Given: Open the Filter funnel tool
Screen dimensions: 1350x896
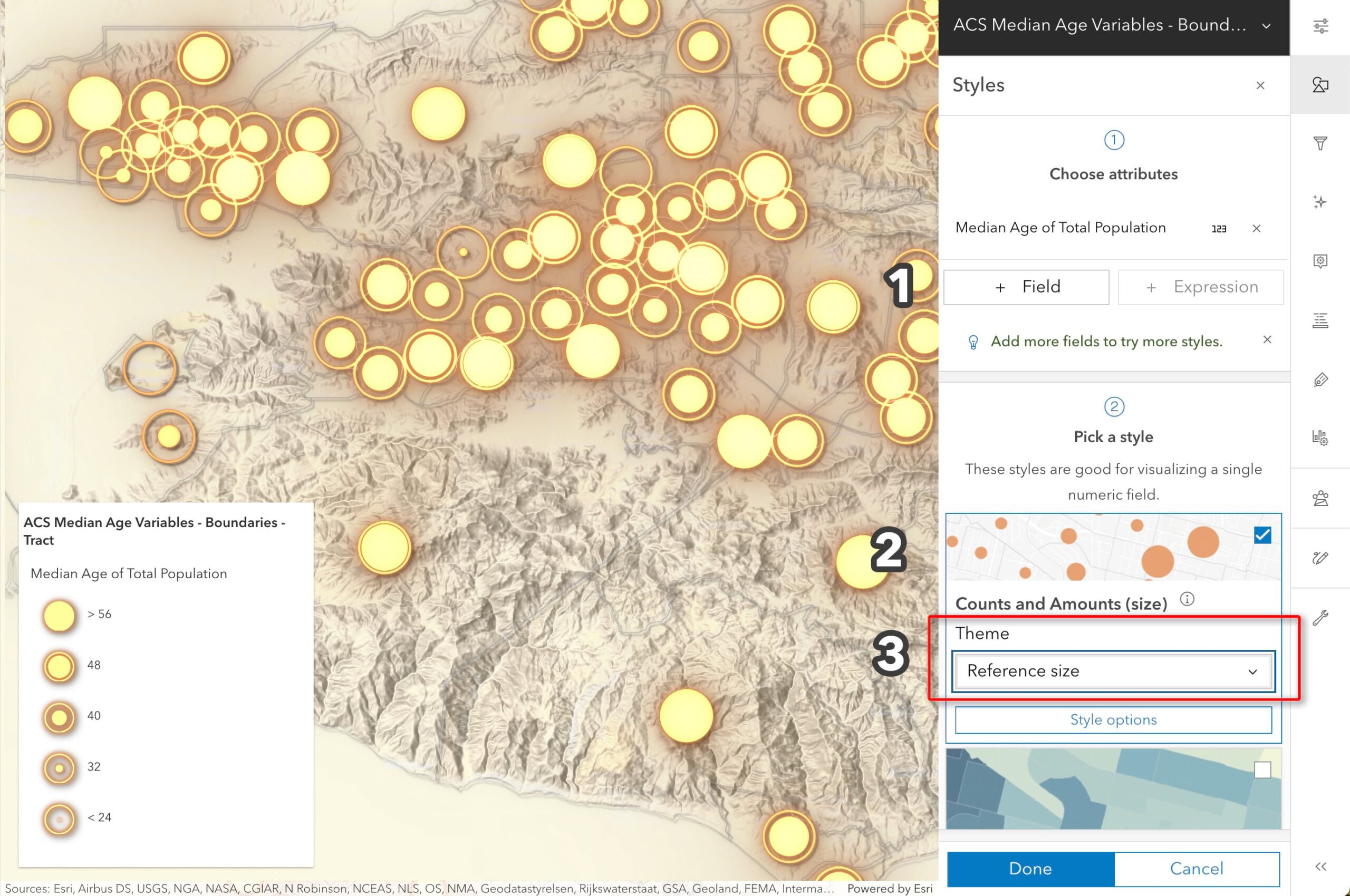Looking at the screenshot, I should click(1320, 143).
